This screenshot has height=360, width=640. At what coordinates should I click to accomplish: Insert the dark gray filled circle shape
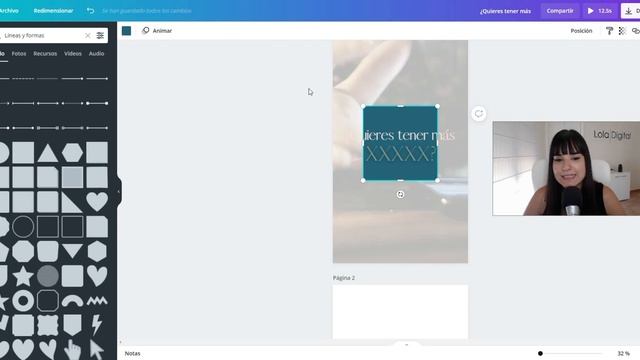(48, 276)
